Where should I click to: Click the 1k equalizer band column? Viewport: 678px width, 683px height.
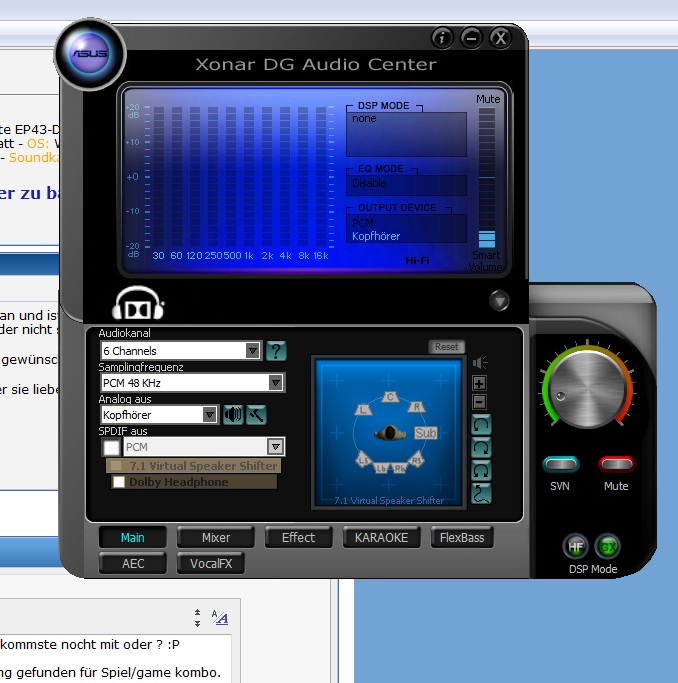(249, 178)
